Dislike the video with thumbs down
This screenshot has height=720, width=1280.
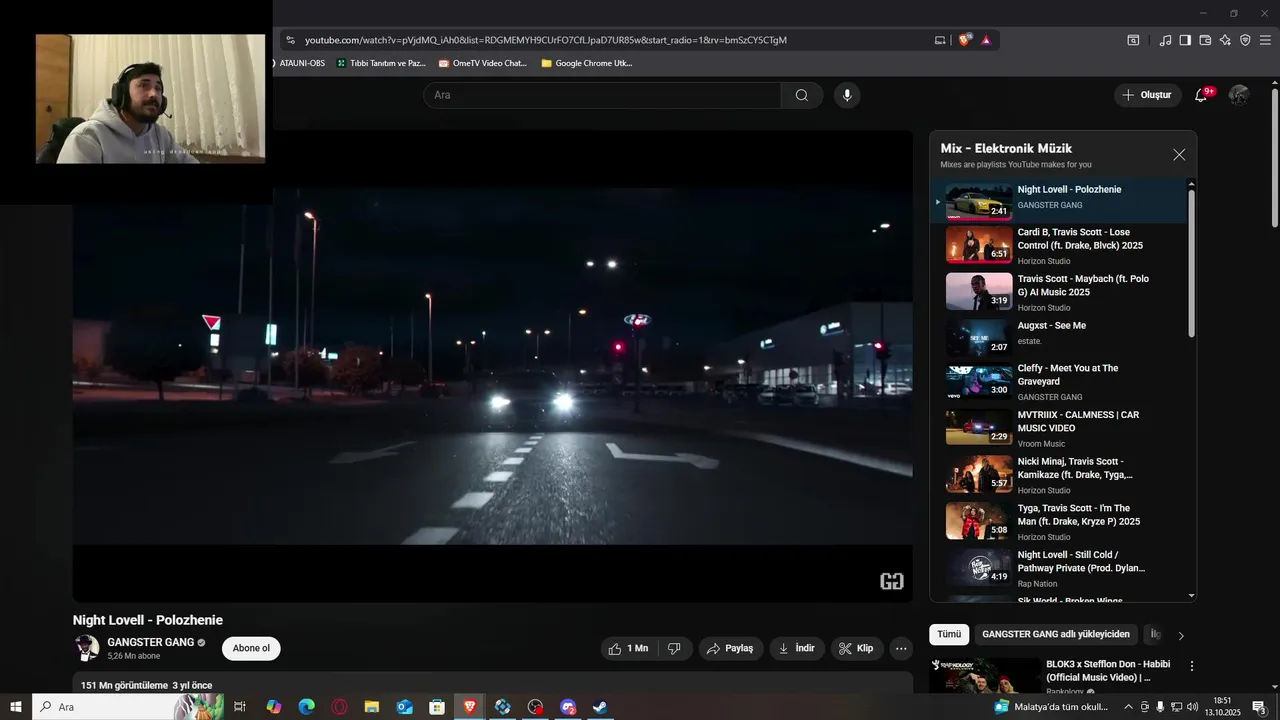point(674,649)
